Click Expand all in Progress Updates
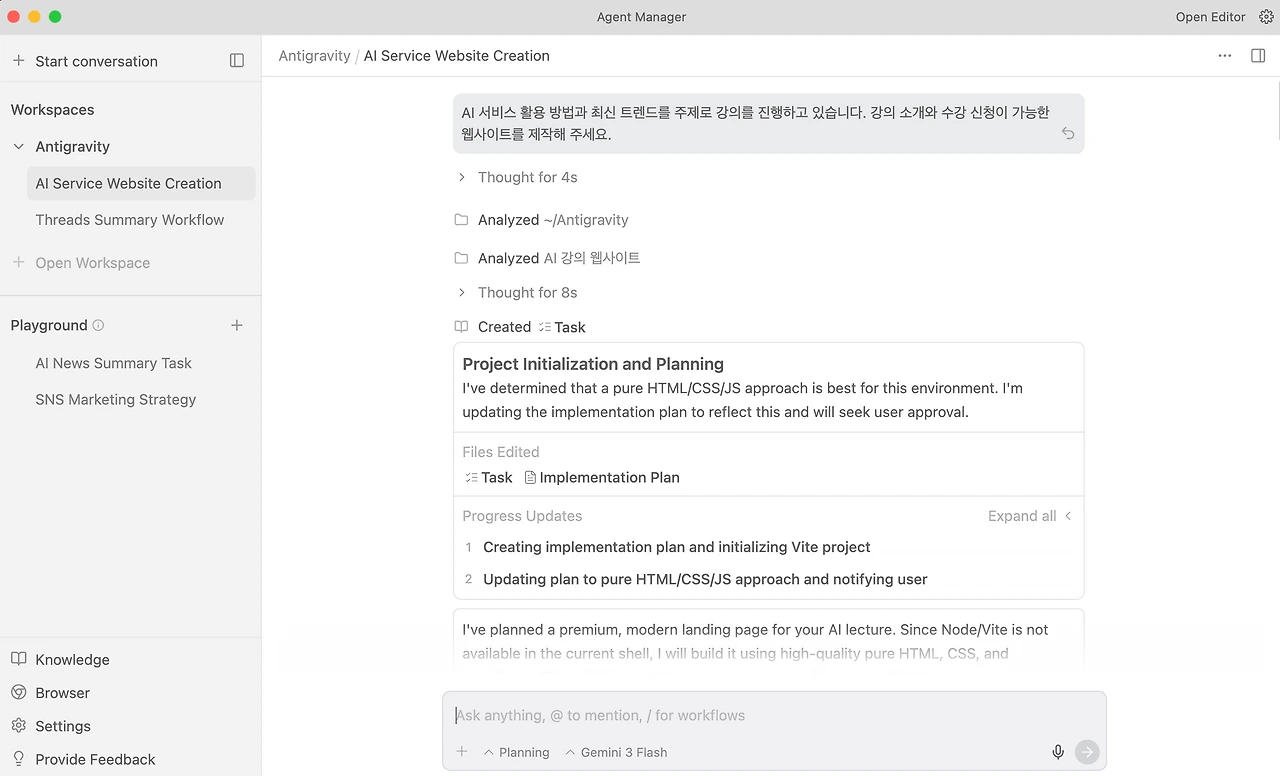Screen dimensions: 1280x776 [1022, 516]
